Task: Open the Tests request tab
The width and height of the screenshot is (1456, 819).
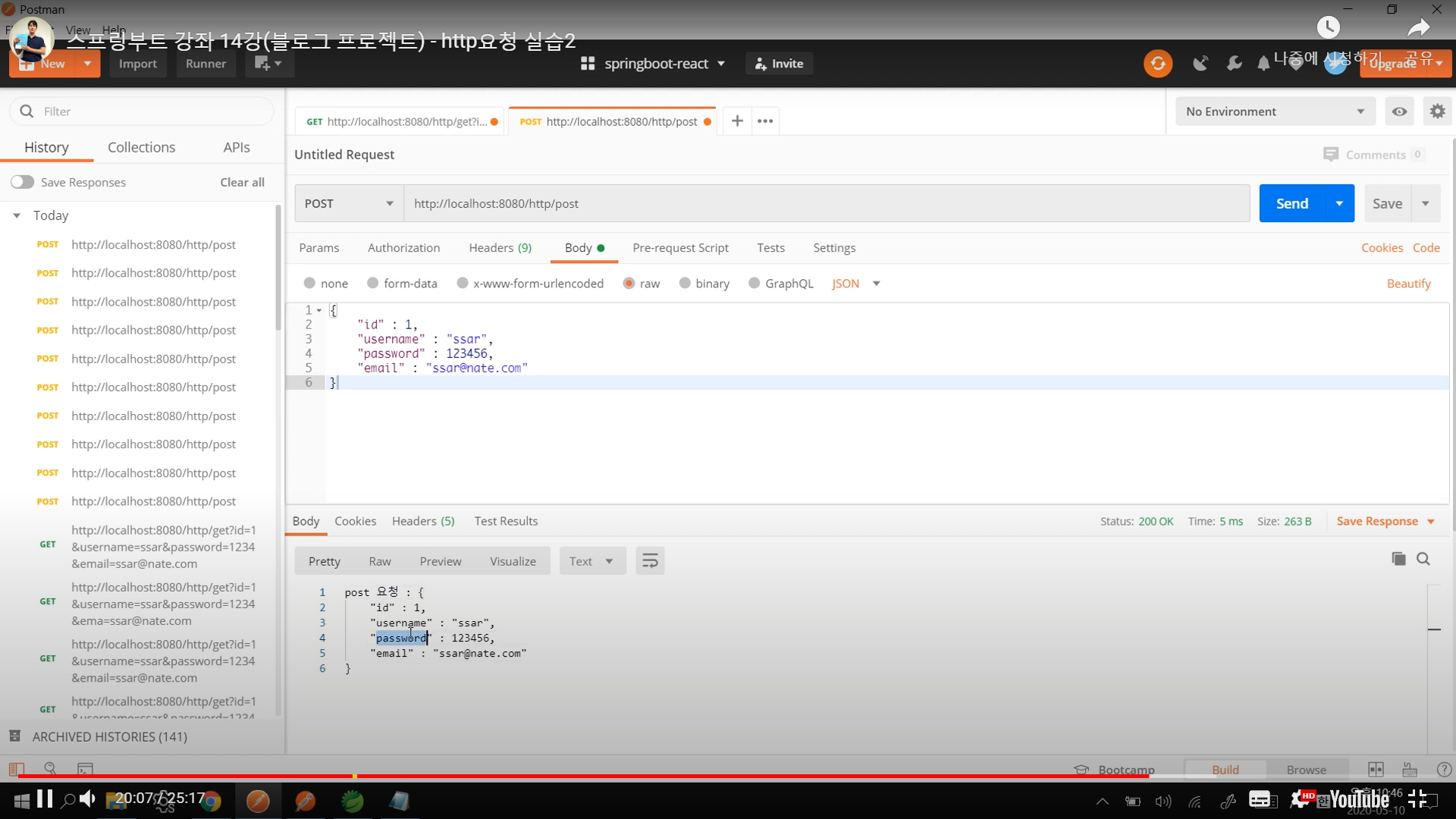Action: tap(770, 248)
